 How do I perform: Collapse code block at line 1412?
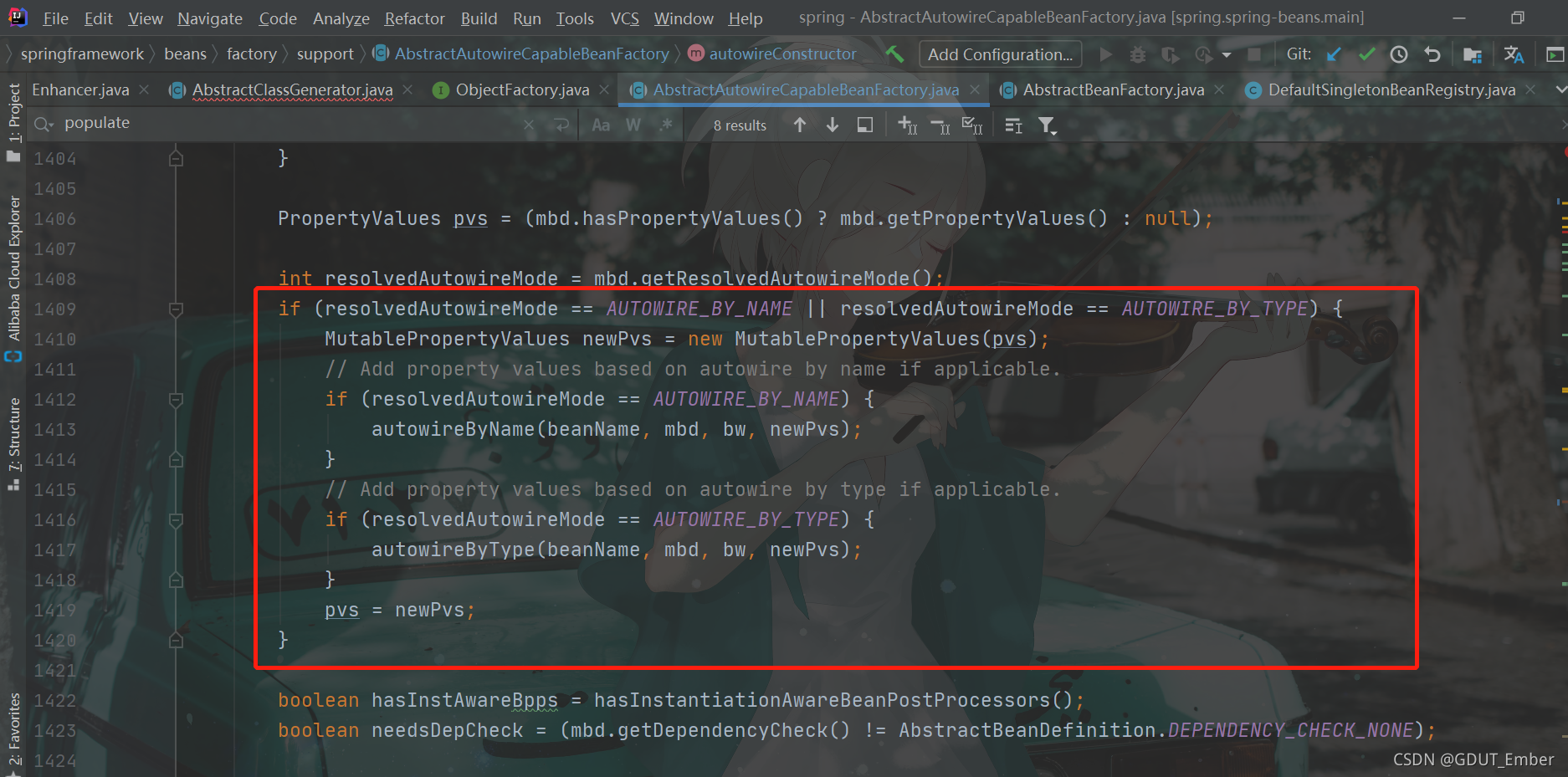point(176,400)
